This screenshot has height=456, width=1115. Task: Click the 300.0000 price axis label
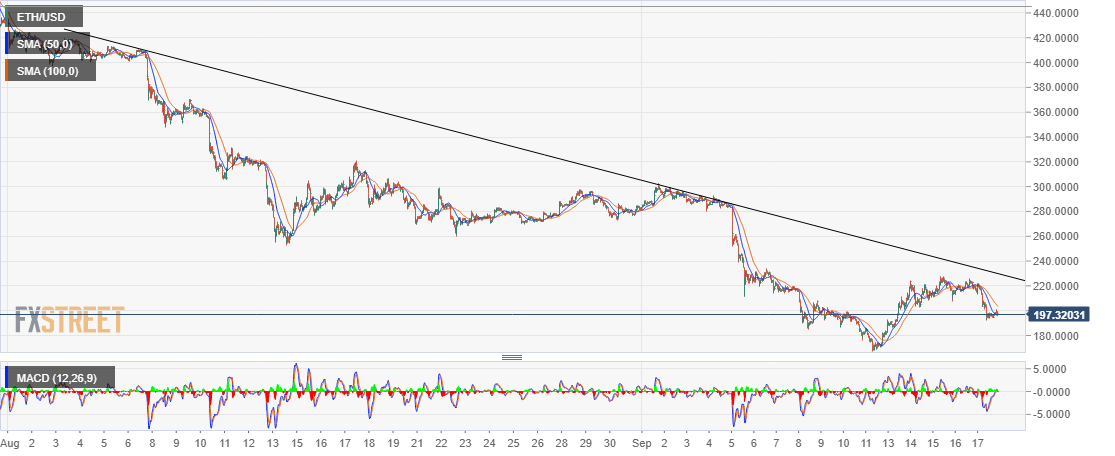tap(1060, 187)
